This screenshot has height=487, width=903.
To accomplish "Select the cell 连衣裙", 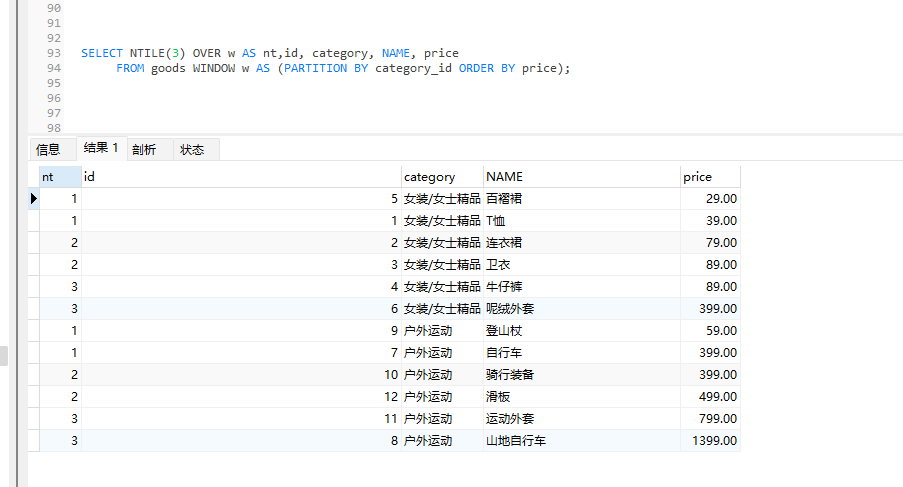I will click(582, 242).
